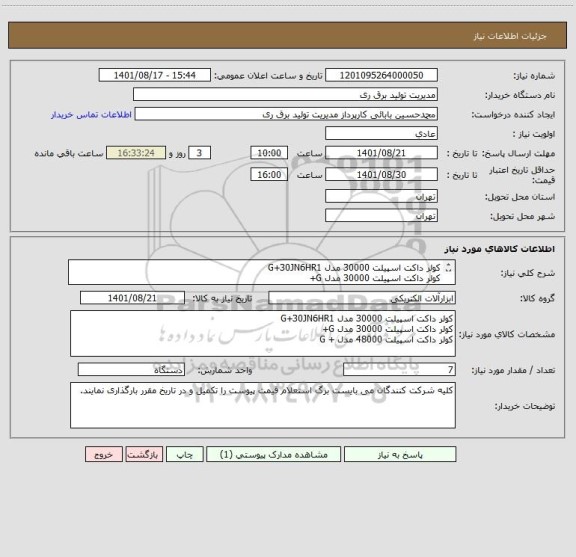This screenshot has width=576, height=557.
Task: Click the goods specifications text area
Action: pyautogui.click(x=263, y=334)
